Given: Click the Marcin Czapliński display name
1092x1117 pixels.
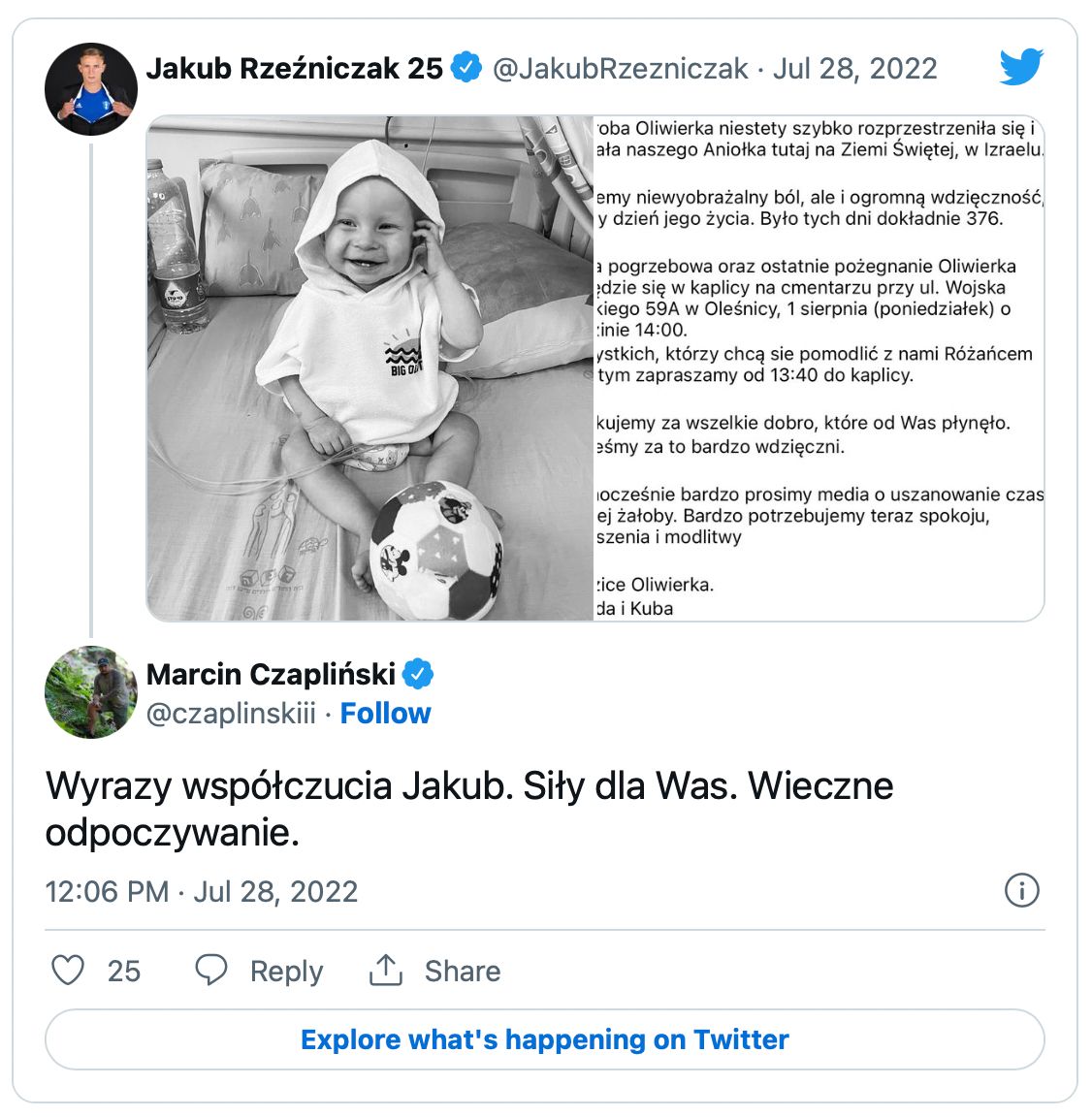Looking at the screenshot, I should click(x=272, y=674).
